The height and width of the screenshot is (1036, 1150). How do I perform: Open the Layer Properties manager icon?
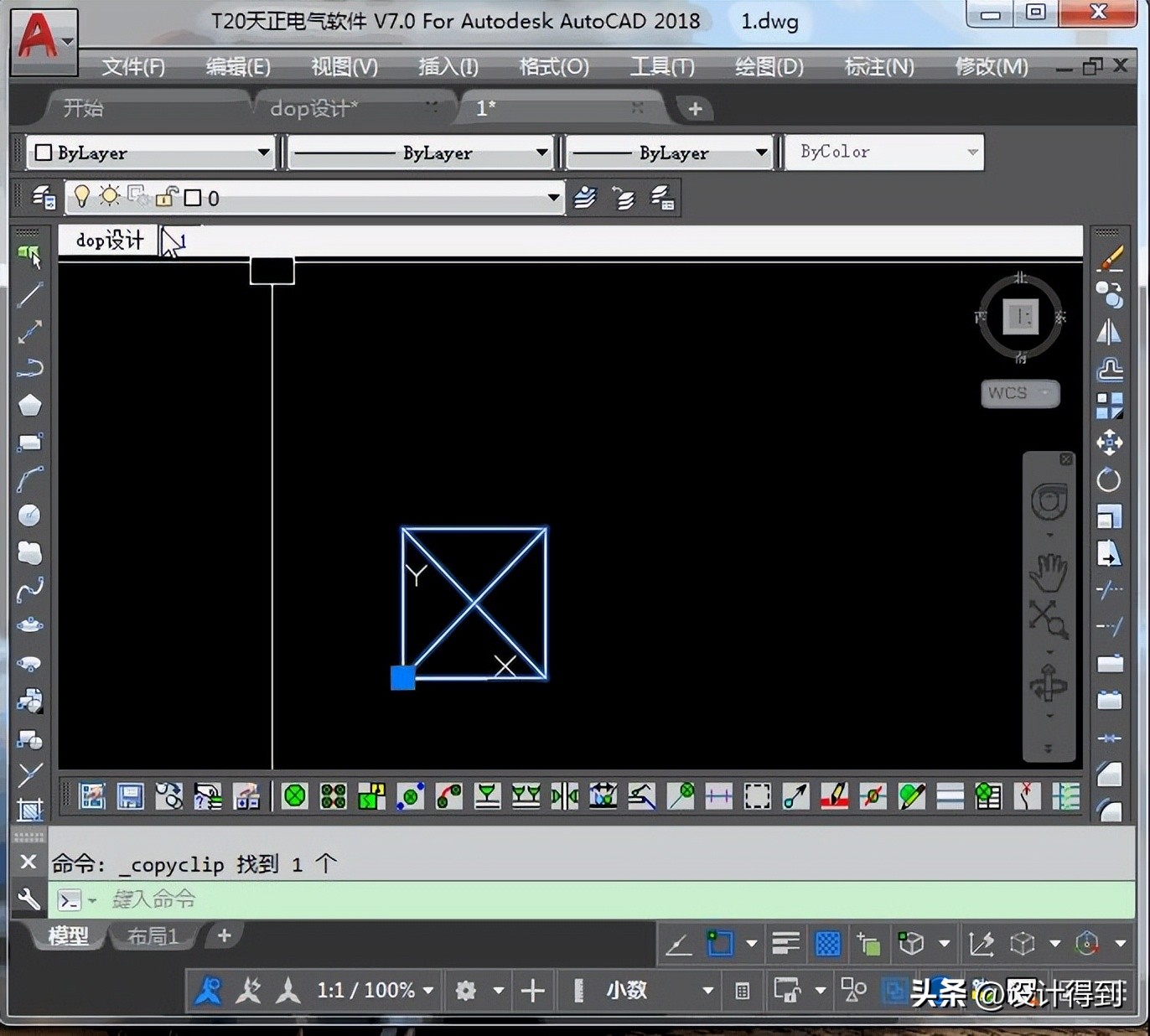[x=44, y=198]
